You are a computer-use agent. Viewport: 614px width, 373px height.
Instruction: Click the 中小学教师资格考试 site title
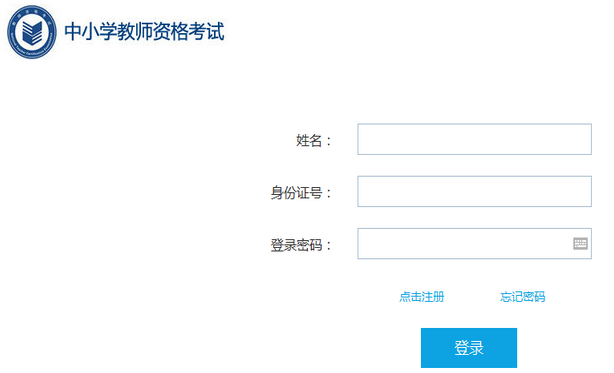(144, 32)
